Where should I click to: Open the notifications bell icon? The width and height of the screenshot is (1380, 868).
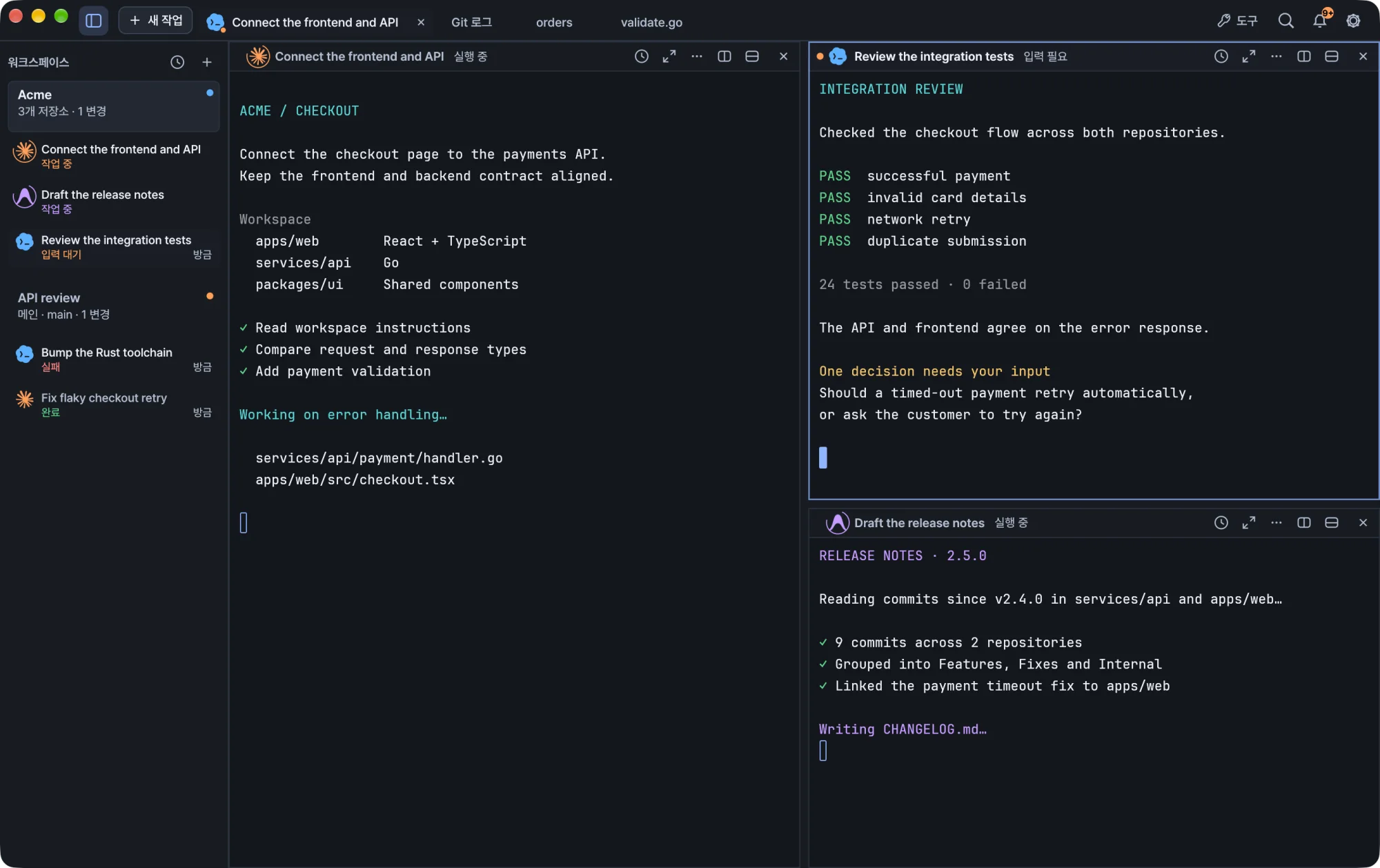(x=1320, y=21)
